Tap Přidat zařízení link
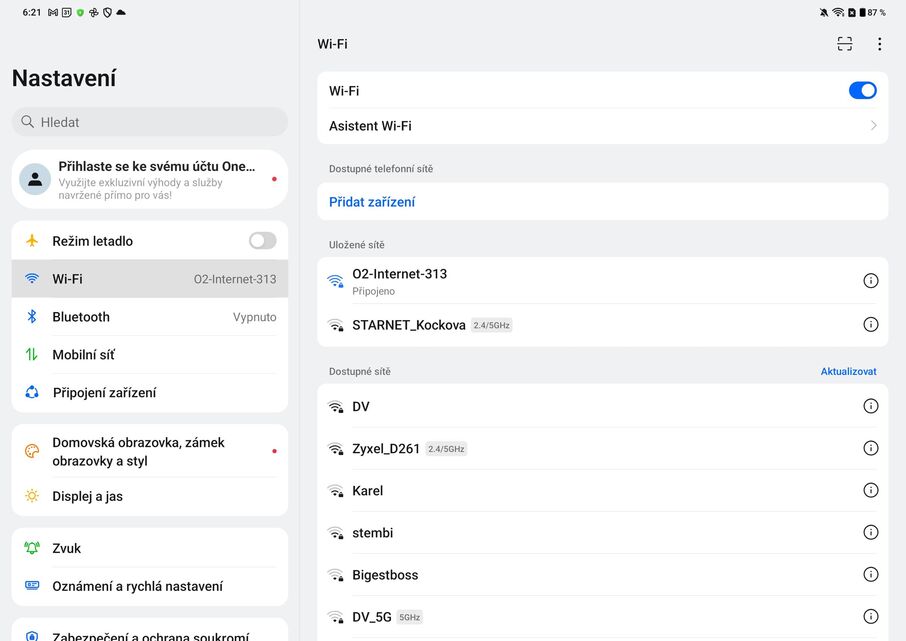906x641 pixels. click(372, 202)
